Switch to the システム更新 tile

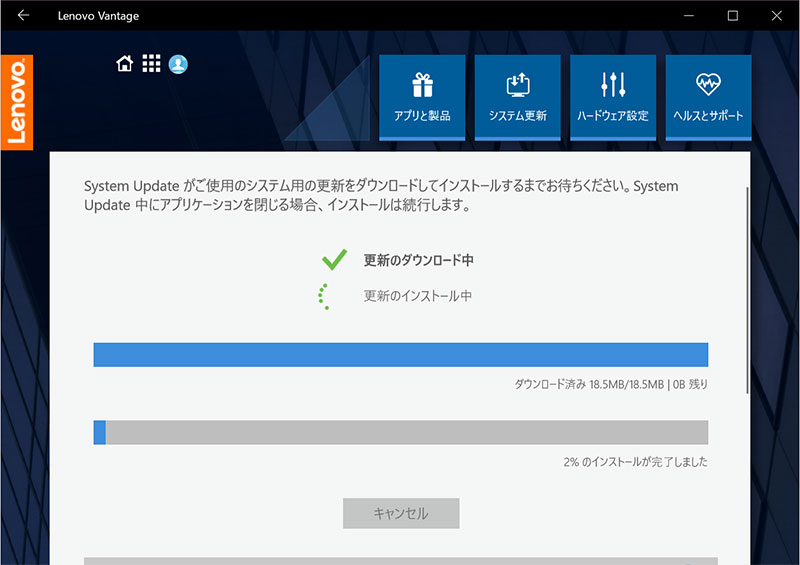[517, 95]
